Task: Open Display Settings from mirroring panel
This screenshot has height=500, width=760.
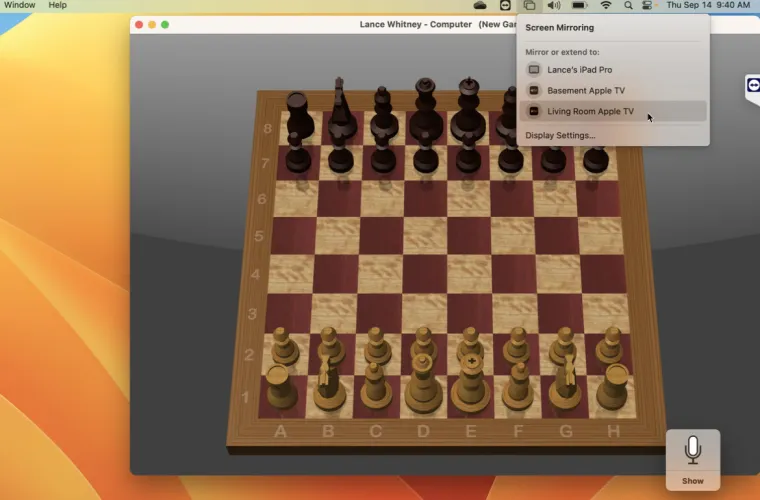Action: pos(560,135)
